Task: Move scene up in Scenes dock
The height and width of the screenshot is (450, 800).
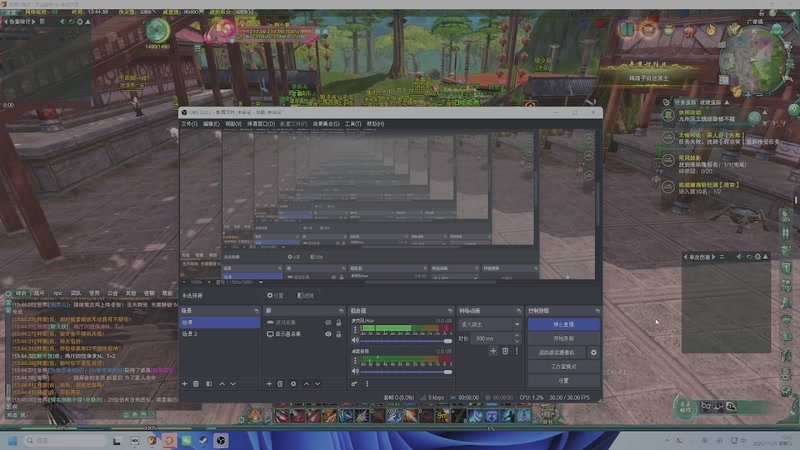Action: [x=222, y=384]
